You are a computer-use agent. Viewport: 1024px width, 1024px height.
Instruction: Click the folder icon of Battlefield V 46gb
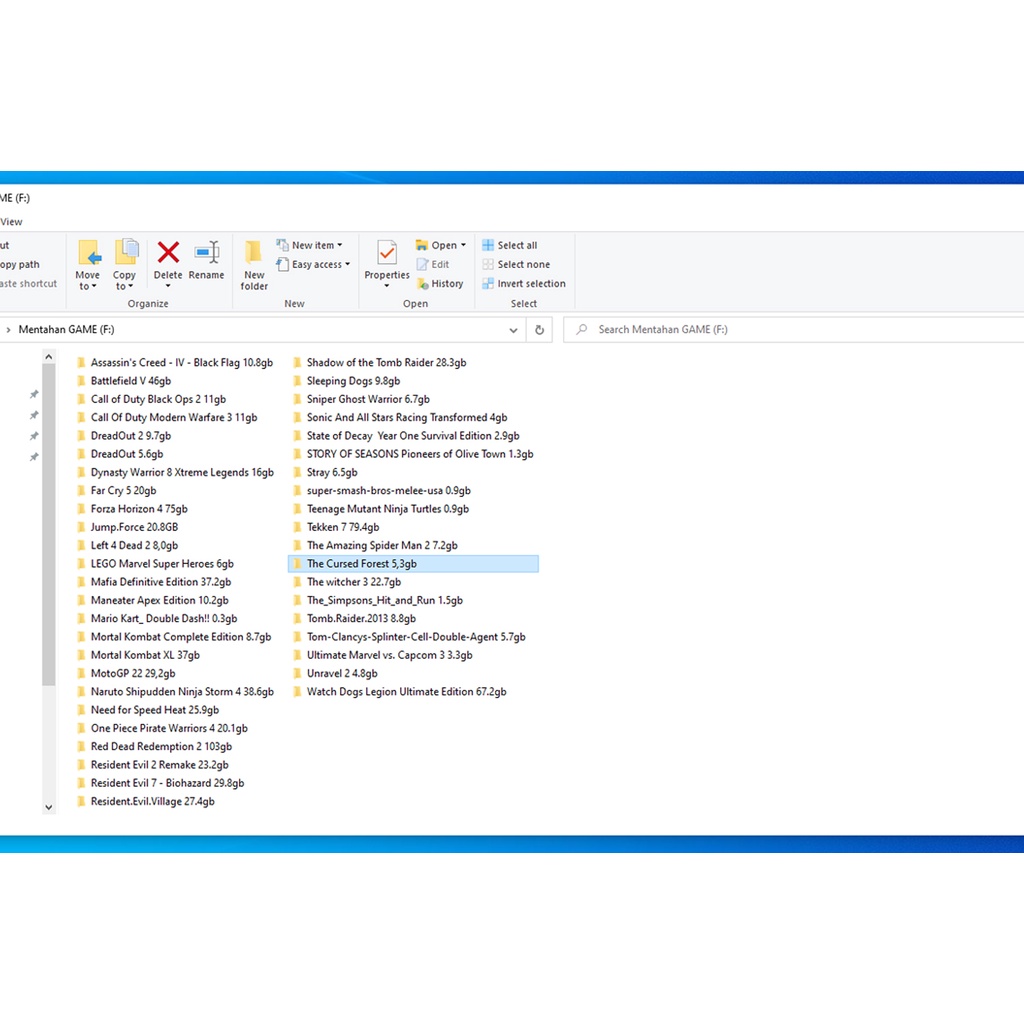[81, 381]
